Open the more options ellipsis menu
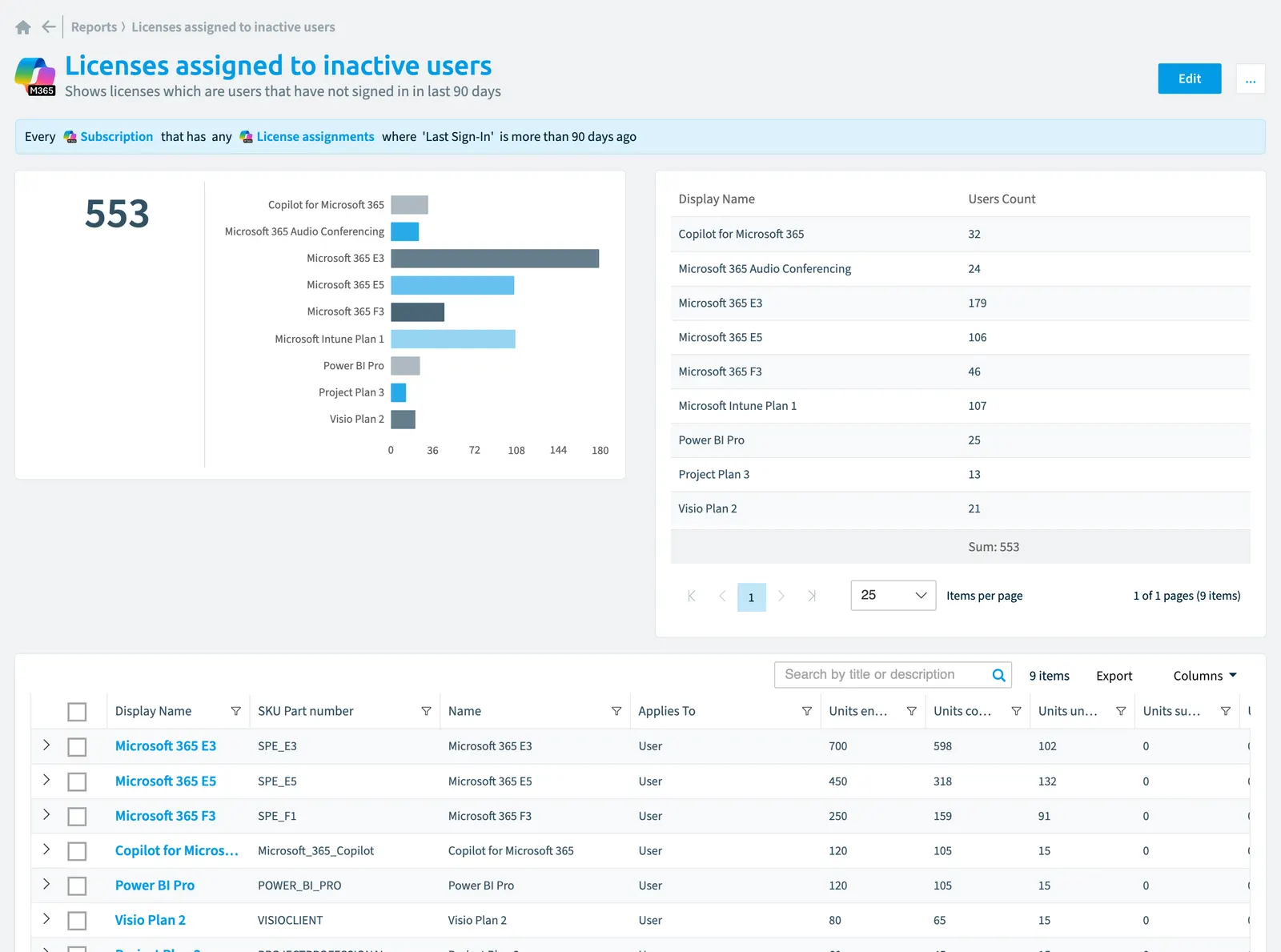Image resolution: width=1281 pixels, height=952 pixels. coord(1251,78)
